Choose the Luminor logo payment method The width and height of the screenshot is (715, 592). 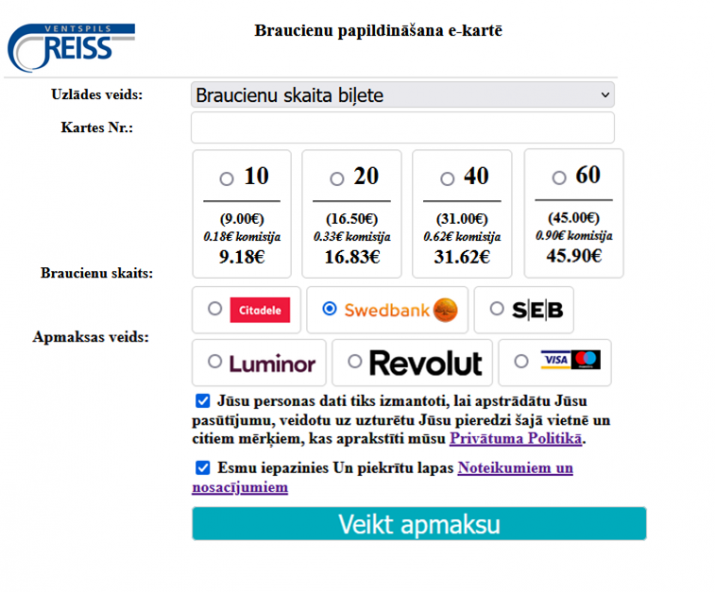coord(272,364)
